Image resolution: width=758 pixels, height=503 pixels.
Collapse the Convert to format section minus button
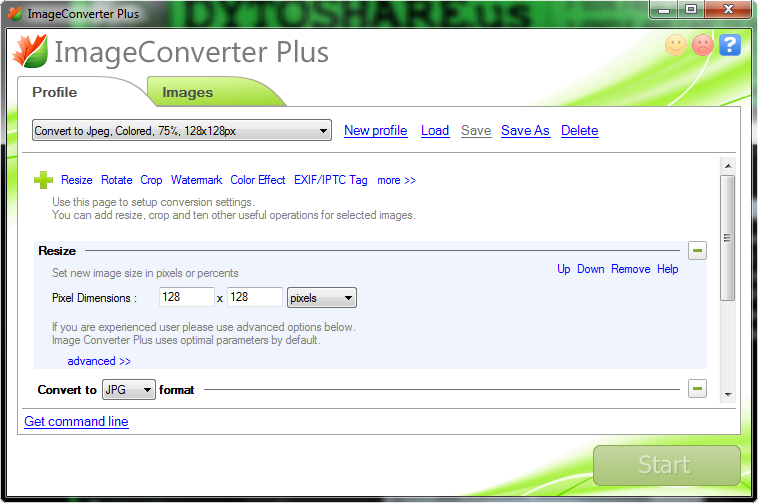[697, 388]
